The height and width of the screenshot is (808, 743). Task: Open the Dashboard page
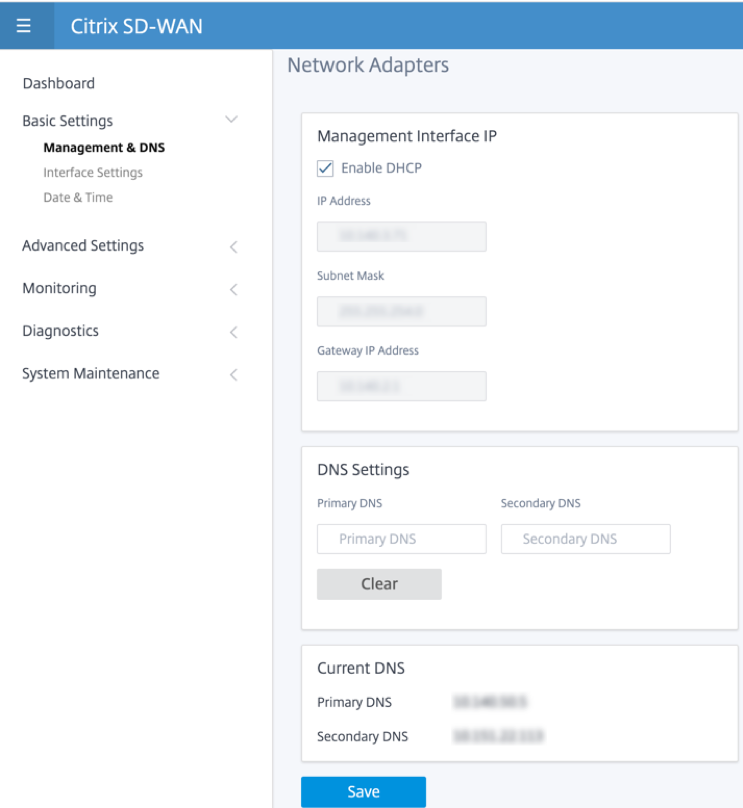[59, 83]
